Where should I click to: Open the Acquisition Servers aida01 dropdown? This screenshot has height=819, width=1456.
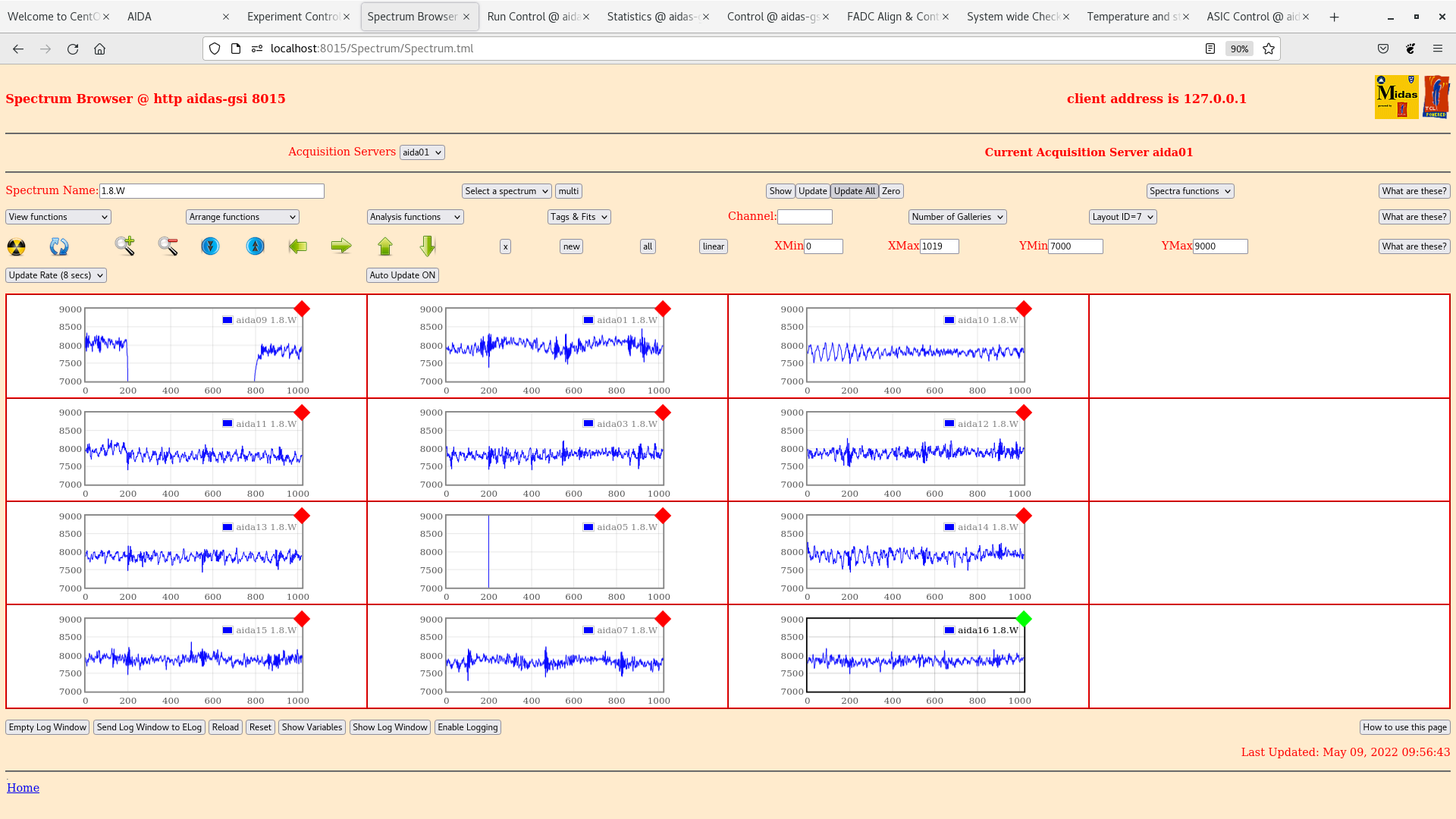pos(422,152)
